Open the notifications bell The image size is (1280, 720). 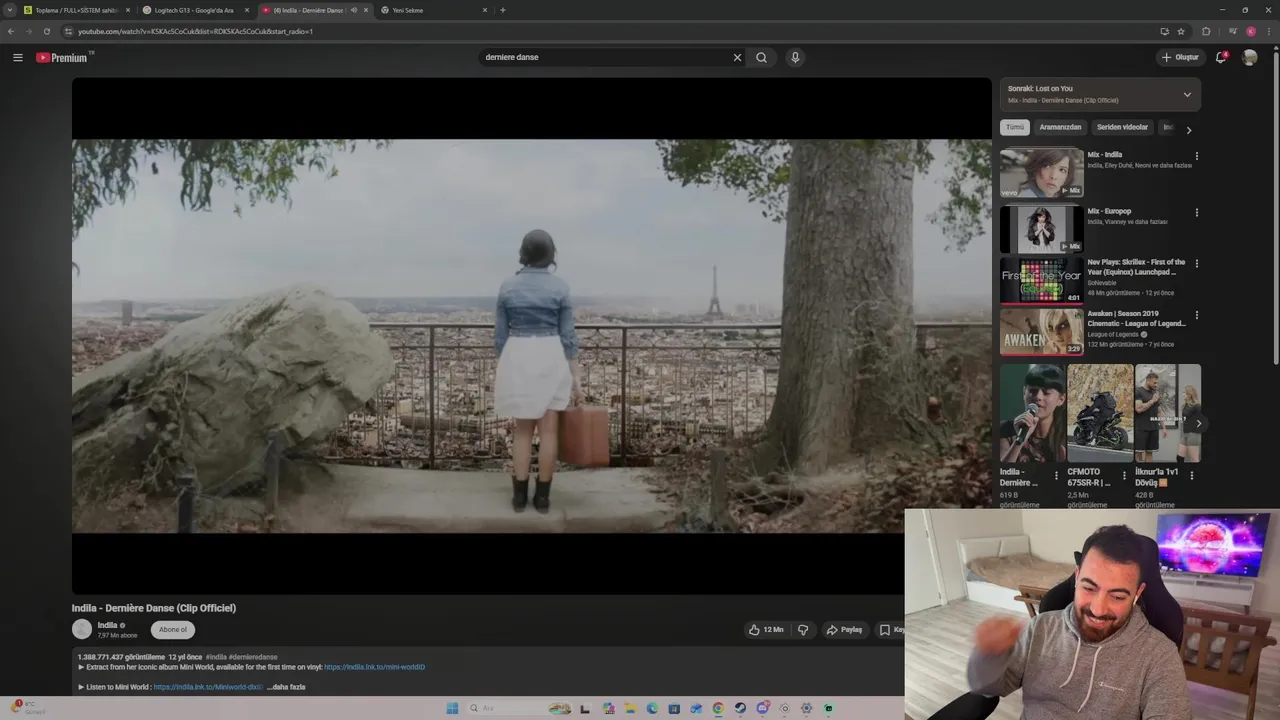(1221, 57)
